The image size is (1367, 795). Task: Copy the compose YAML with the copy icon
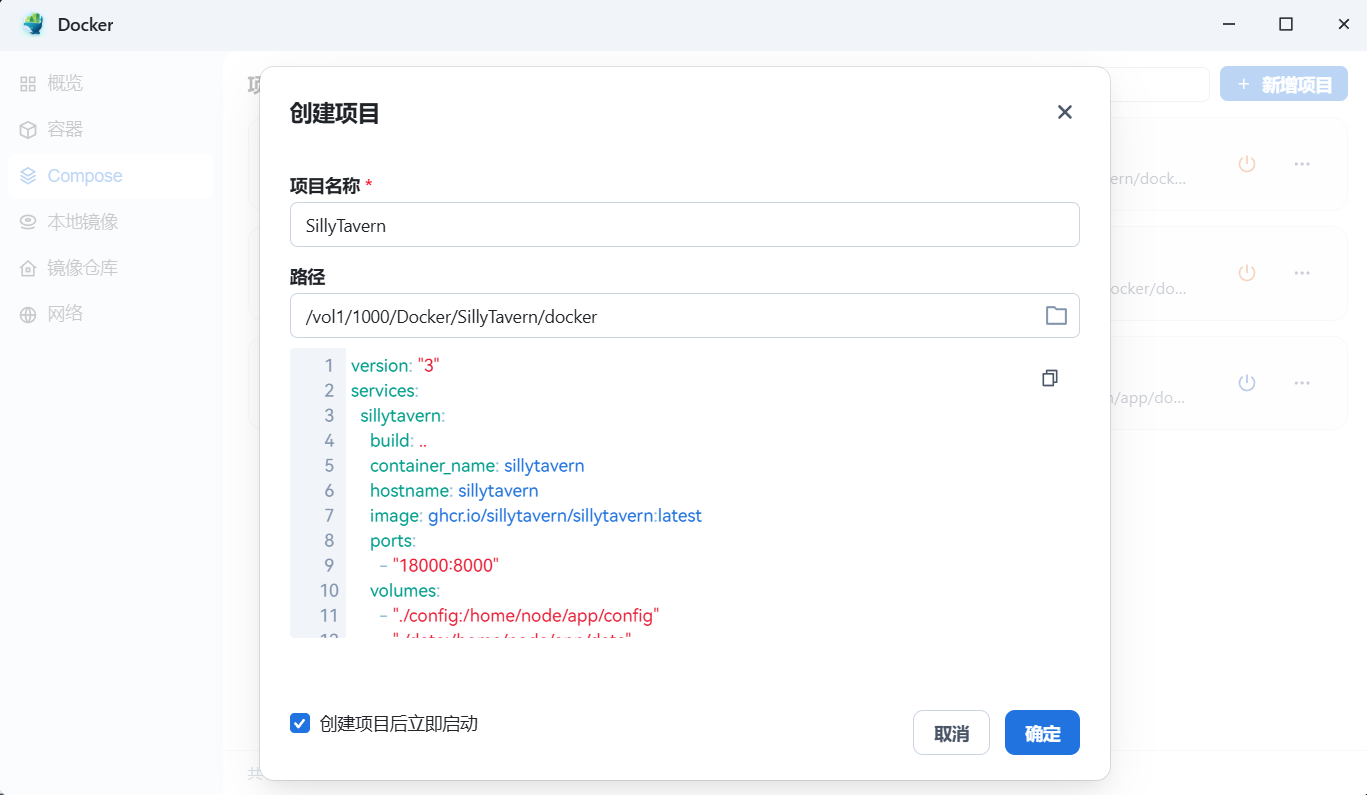[x=1049, y=378]
